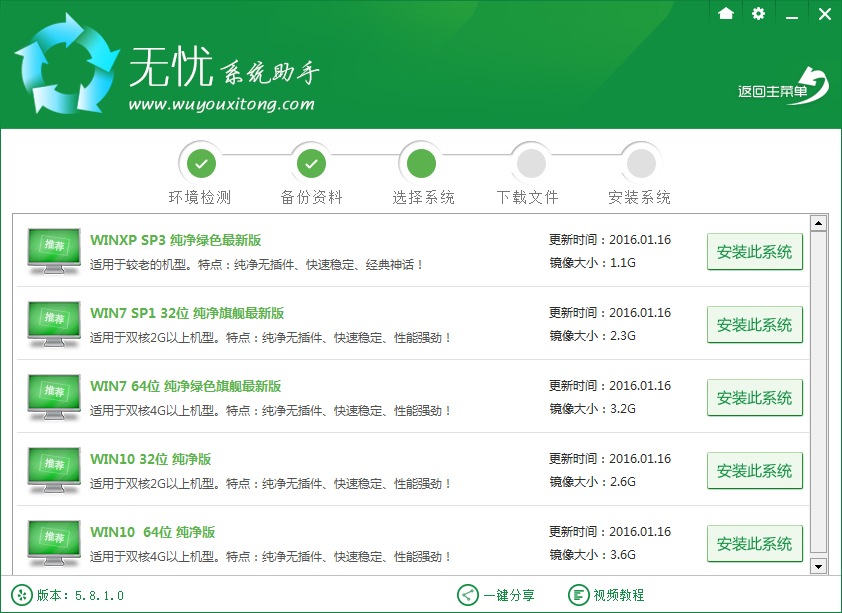
Task: Click the version icon in status bar
Action: tap(21, 595)
